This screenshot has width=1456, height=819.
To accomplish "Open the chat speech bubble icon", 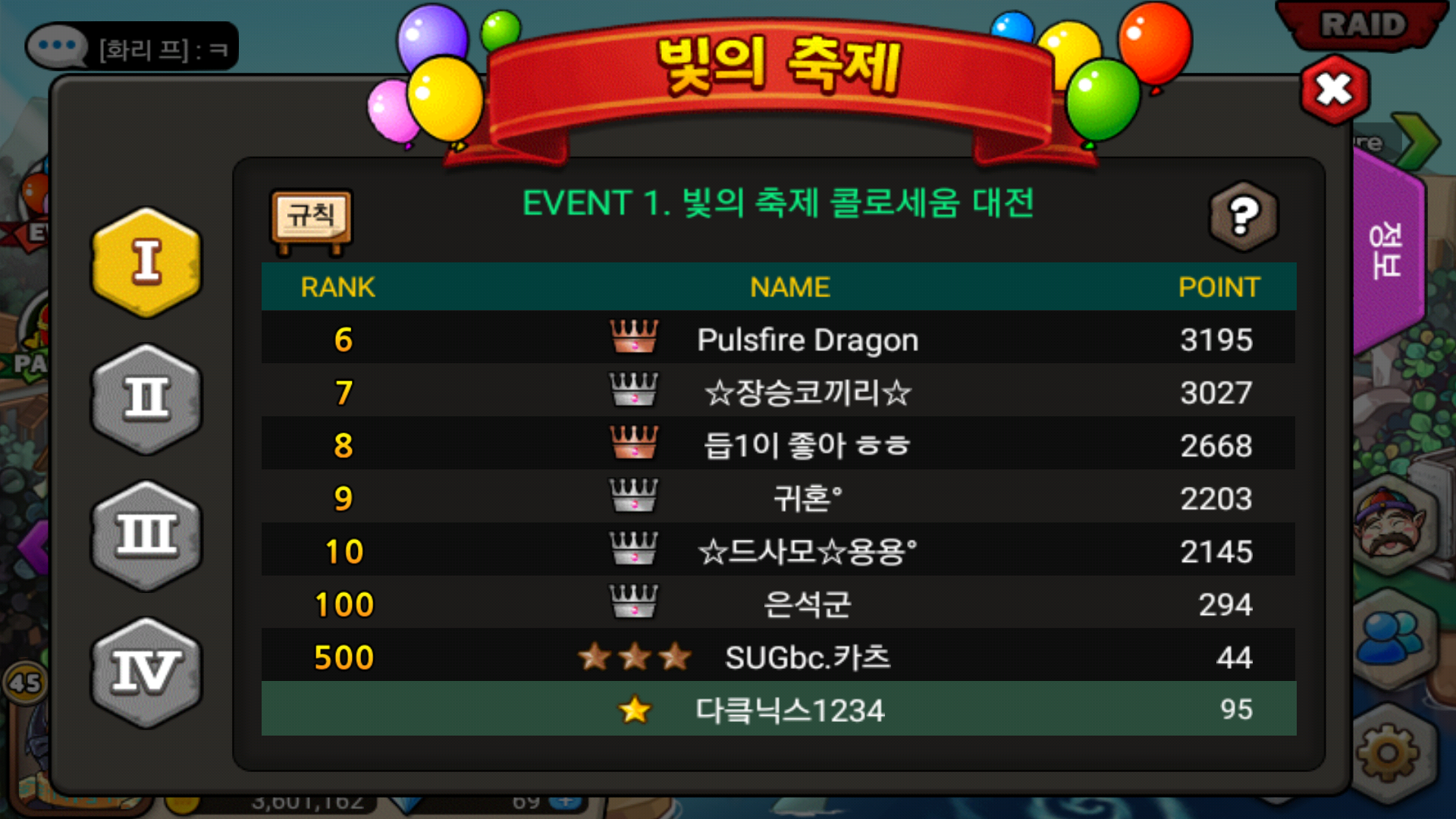I will point(57,45).
